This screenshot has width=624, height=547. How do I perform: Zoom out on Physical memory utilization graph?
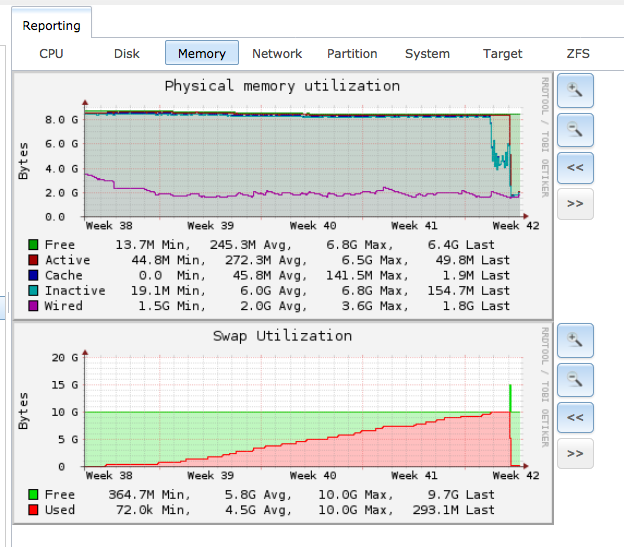pos(575,129)
